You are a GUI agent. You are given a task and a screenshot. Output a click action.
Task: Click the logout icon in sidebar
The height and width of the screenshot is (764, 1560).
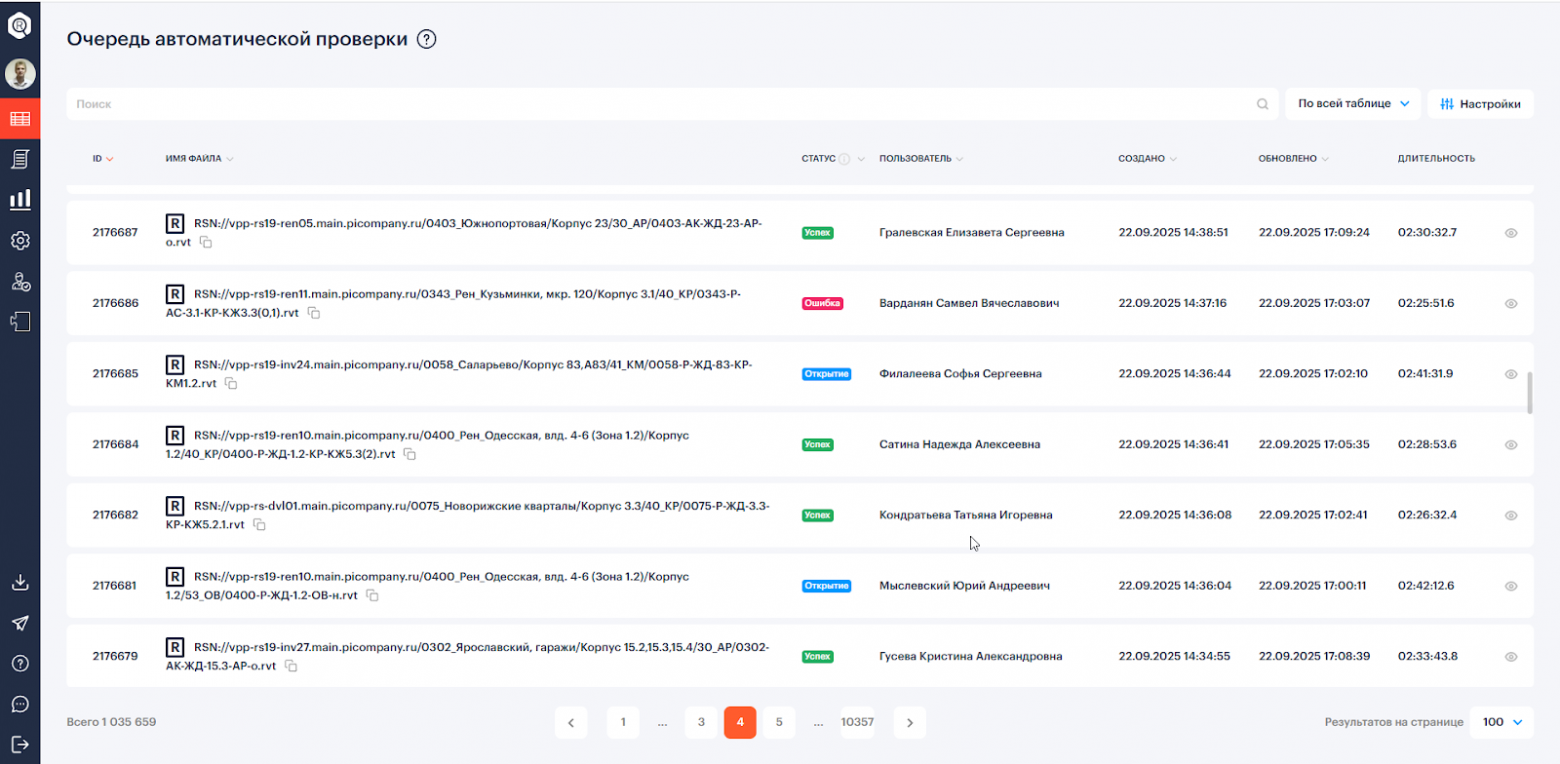pos(20,744)
